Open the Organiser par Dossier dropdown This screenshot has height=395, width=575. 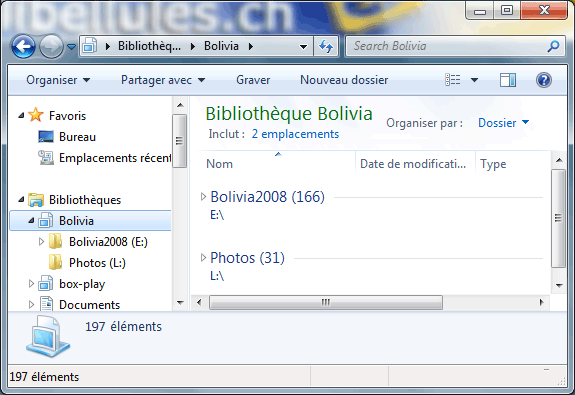point(503,122)
